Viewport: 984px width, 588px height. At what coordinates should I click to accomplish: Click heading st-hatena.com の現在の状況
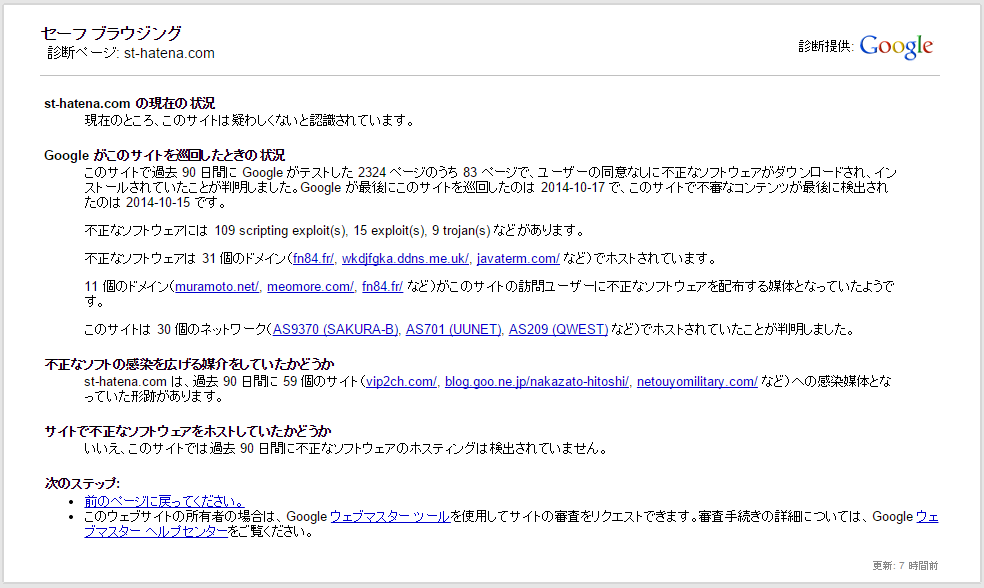(129, 103)
